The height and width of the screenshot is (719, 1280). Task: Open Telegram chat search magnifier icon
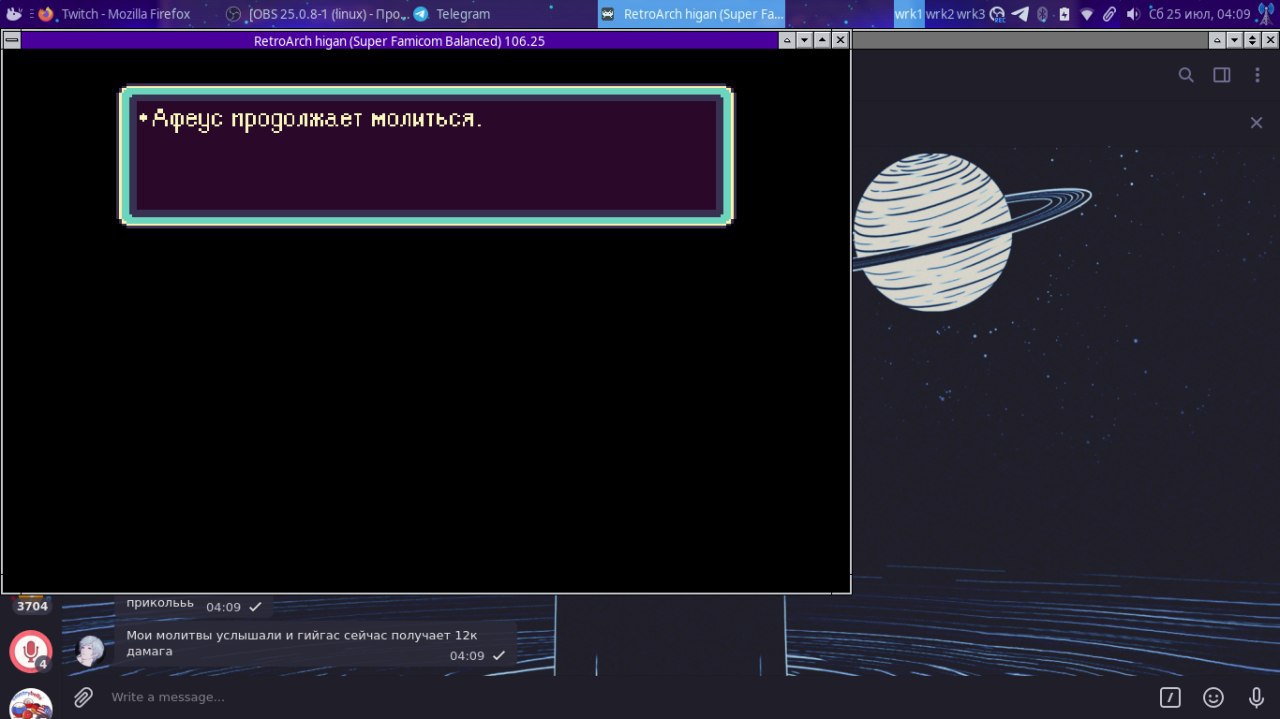[1186, 75]
